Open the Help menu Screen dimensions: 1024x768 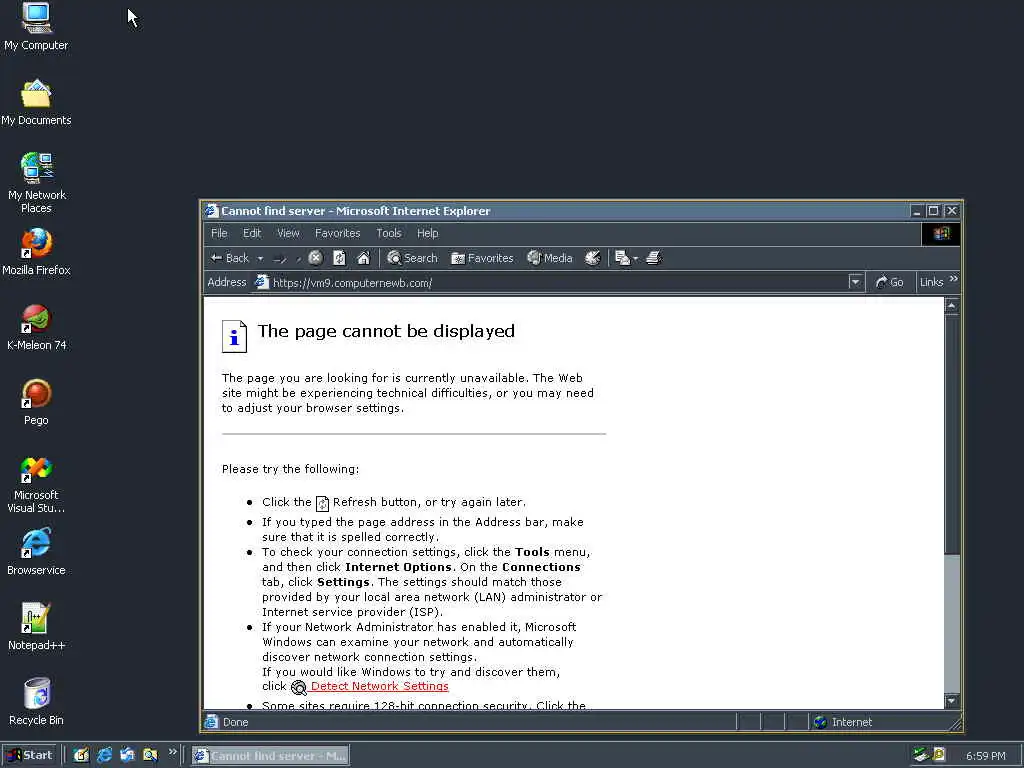tap(428, 233)
